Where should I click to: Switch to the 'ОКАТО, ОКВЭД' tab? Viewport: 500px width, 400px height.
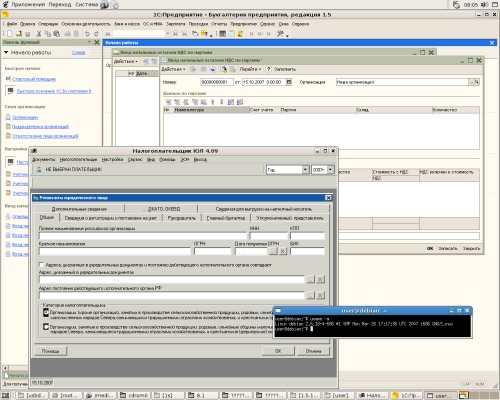coord(161,209)
